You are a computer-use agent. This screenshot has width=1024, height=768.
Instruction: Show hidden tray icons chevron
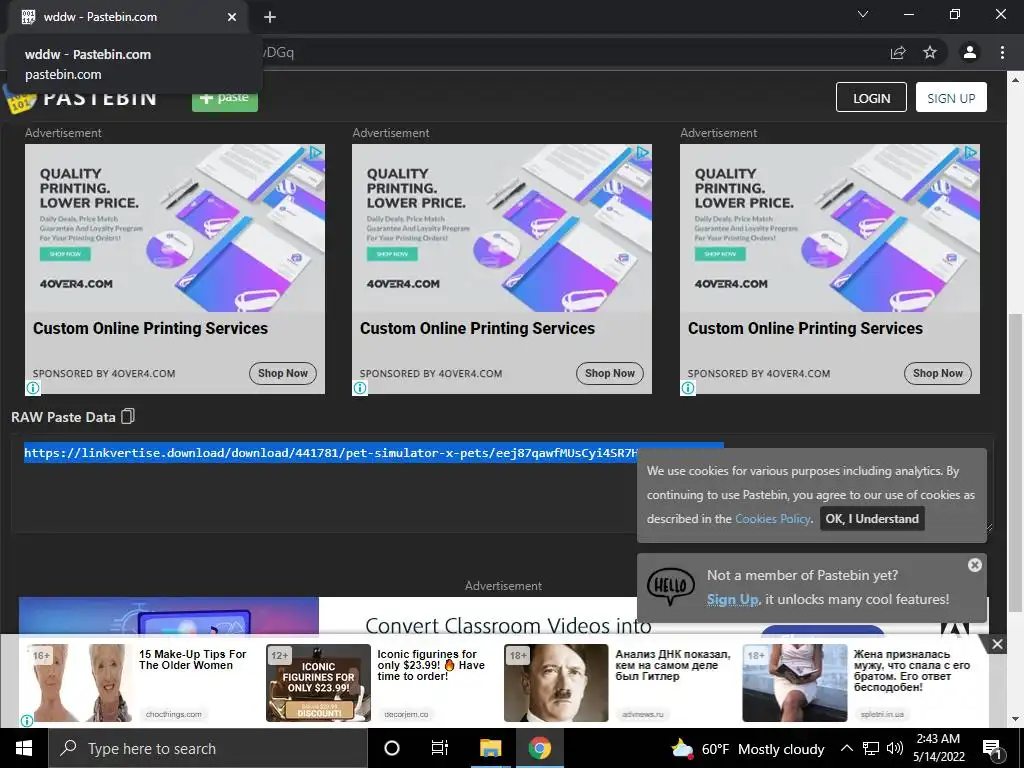[846, 748]
